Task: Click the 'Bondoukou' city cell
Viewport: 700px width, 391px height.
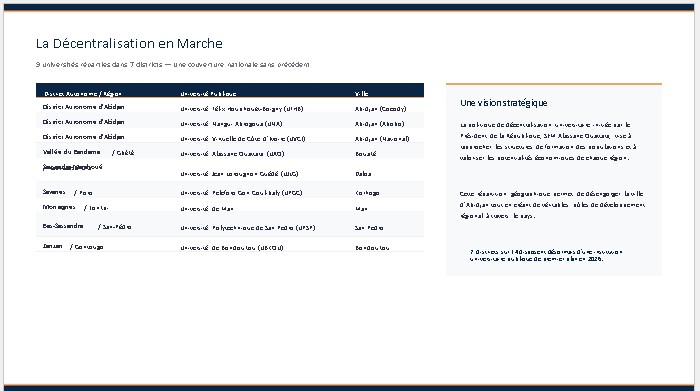Action: tap(372, 248)
